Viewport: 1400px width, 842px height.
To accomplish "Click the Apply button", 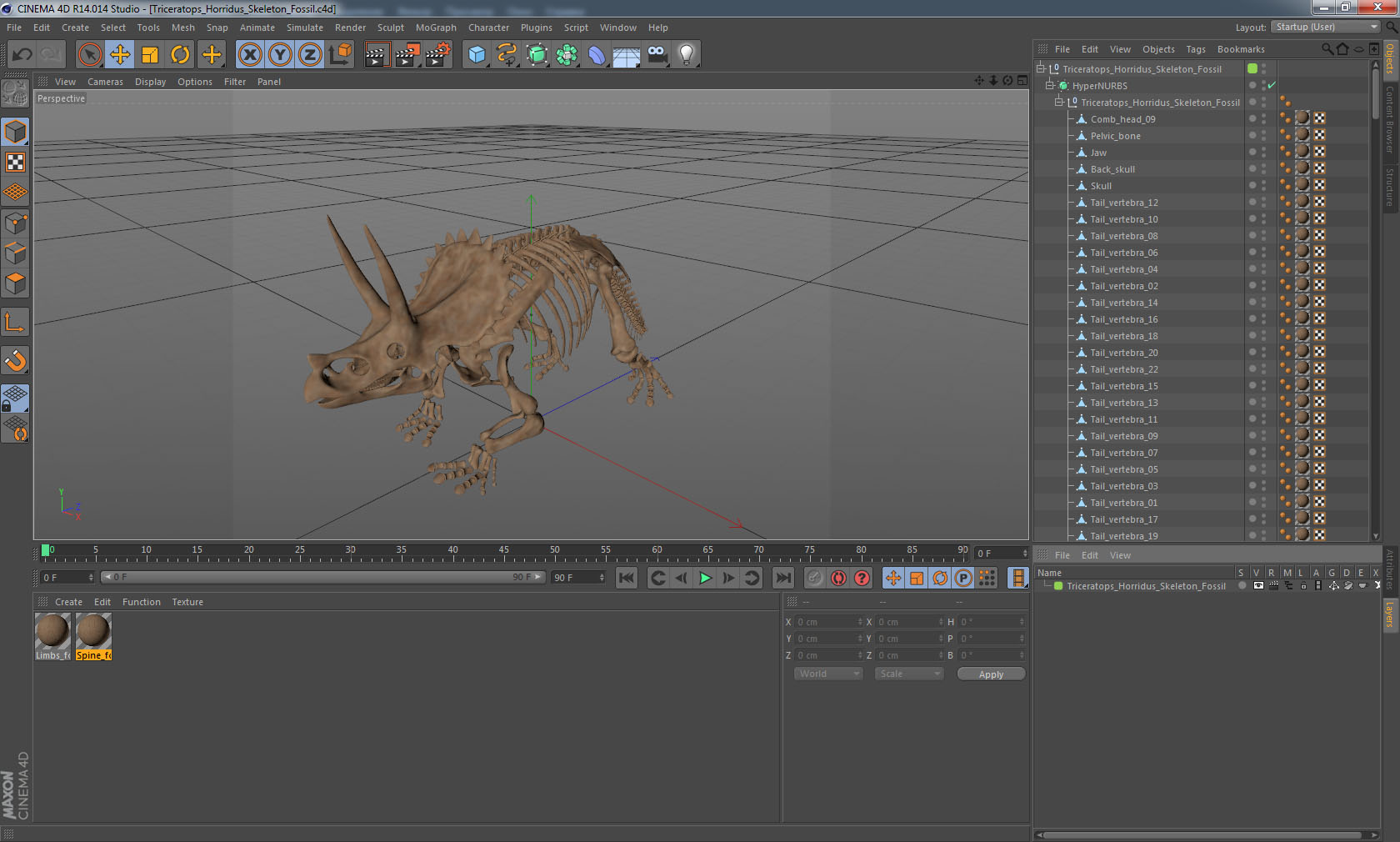I will pos(991,674).
